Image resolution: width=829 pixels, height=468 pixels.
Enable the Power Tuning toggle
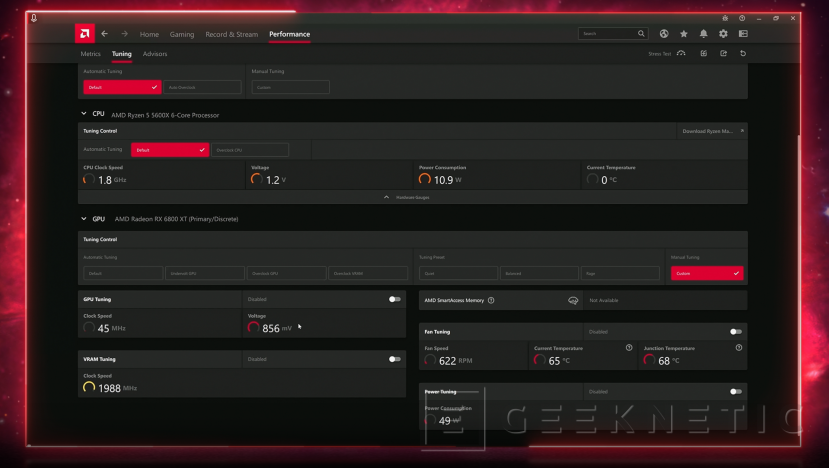pyautogui.click(x=735, y=392)
